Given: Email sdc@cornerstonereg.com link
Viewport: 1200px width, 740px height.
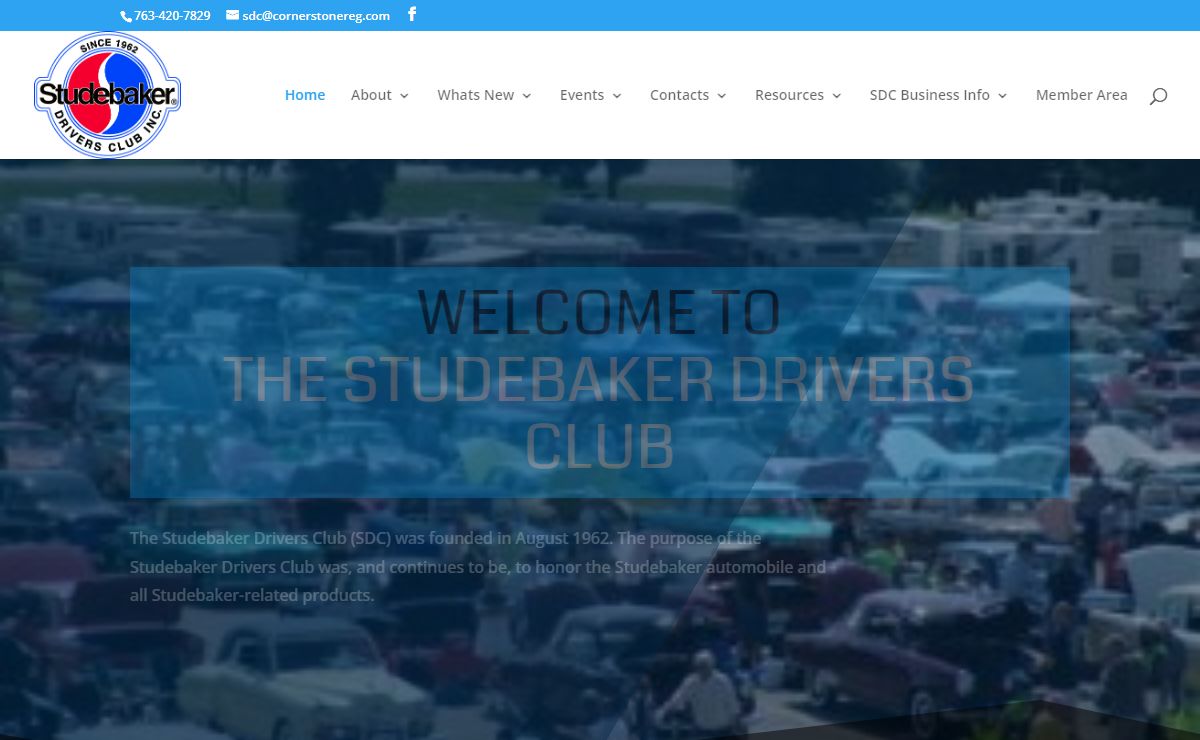Looking at the screenshot, I should 316,16.
